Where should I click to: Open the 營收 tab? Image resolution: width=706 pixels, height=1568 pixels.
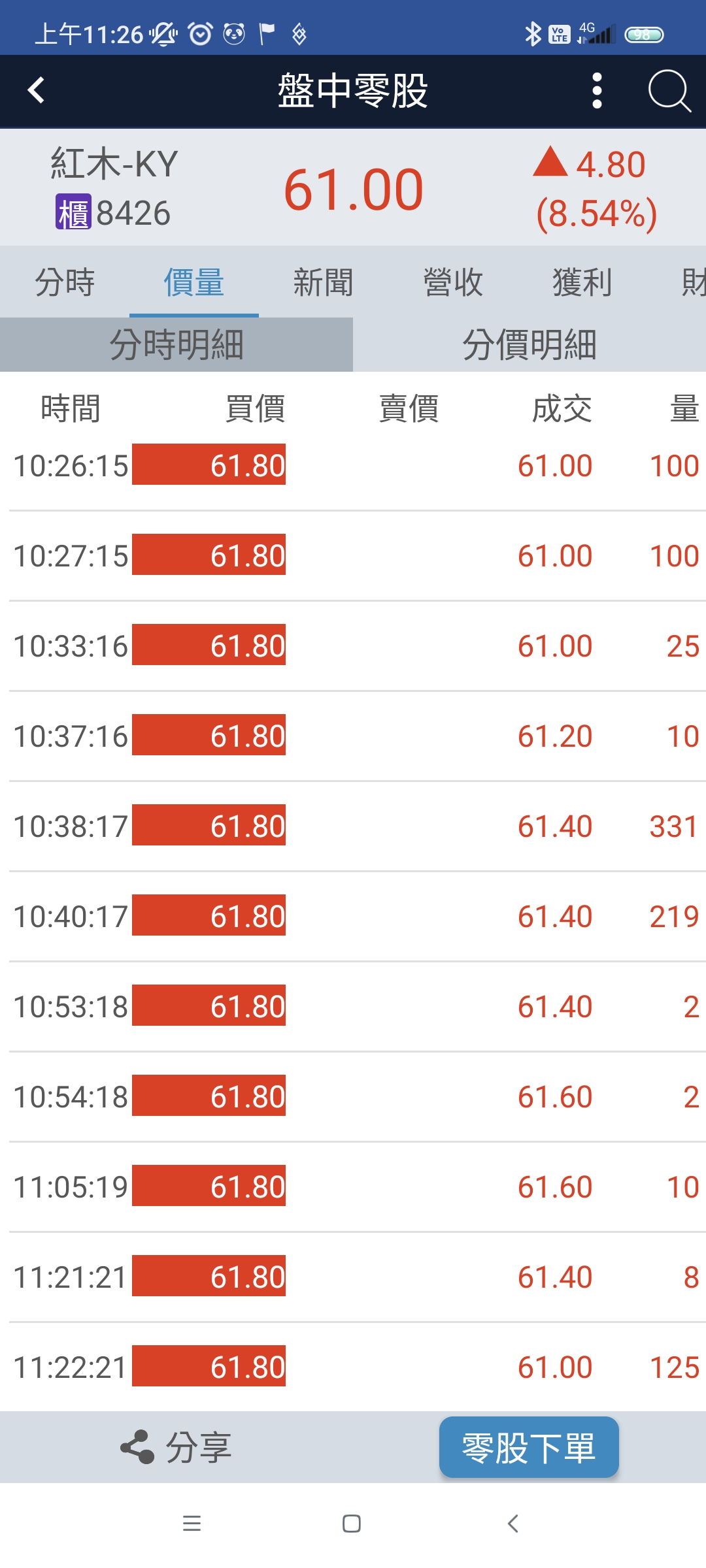tap(452, 282)
